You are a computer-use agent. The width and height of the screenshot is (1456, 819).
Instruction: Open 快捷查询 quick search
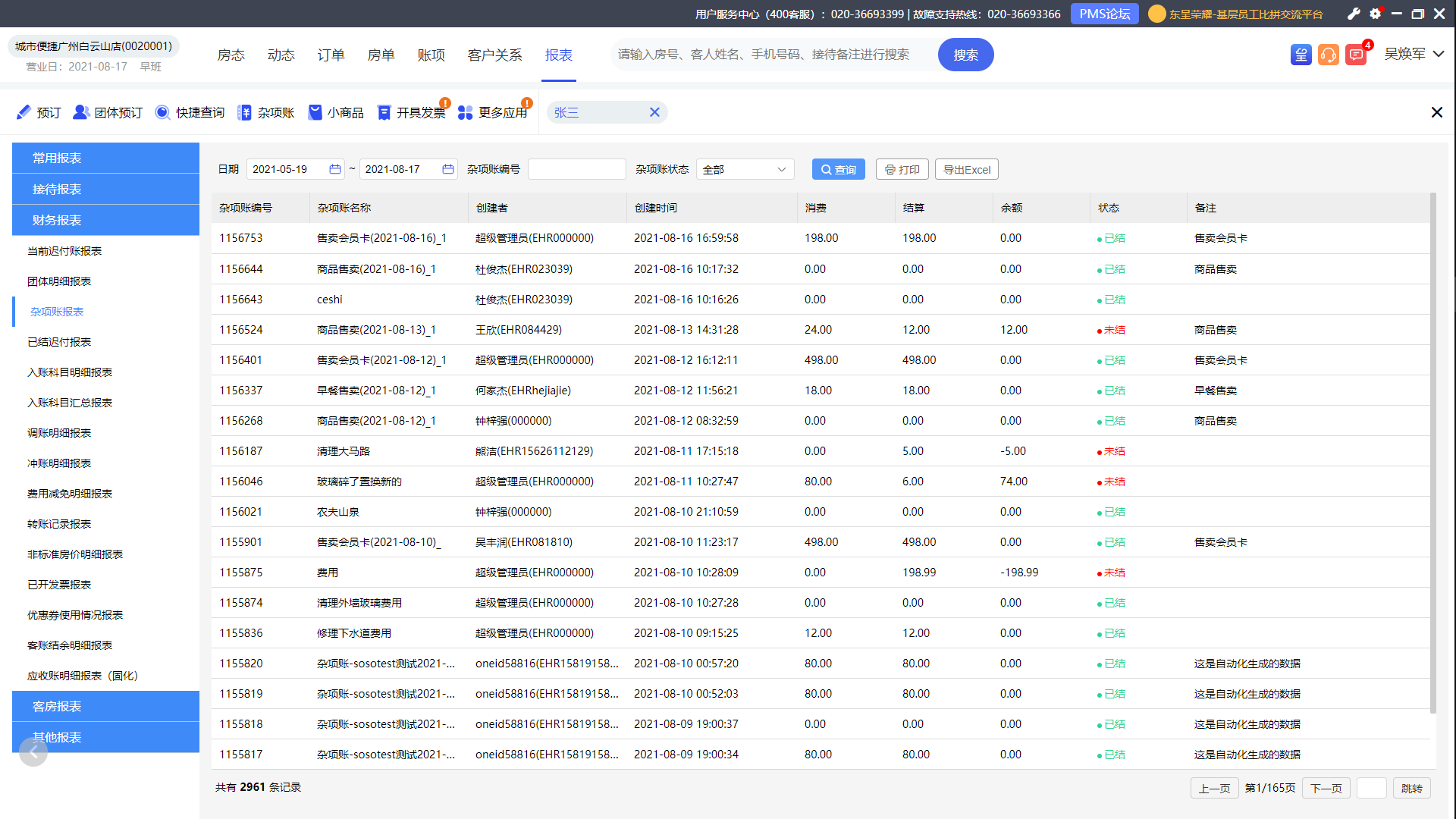point(190,112)
